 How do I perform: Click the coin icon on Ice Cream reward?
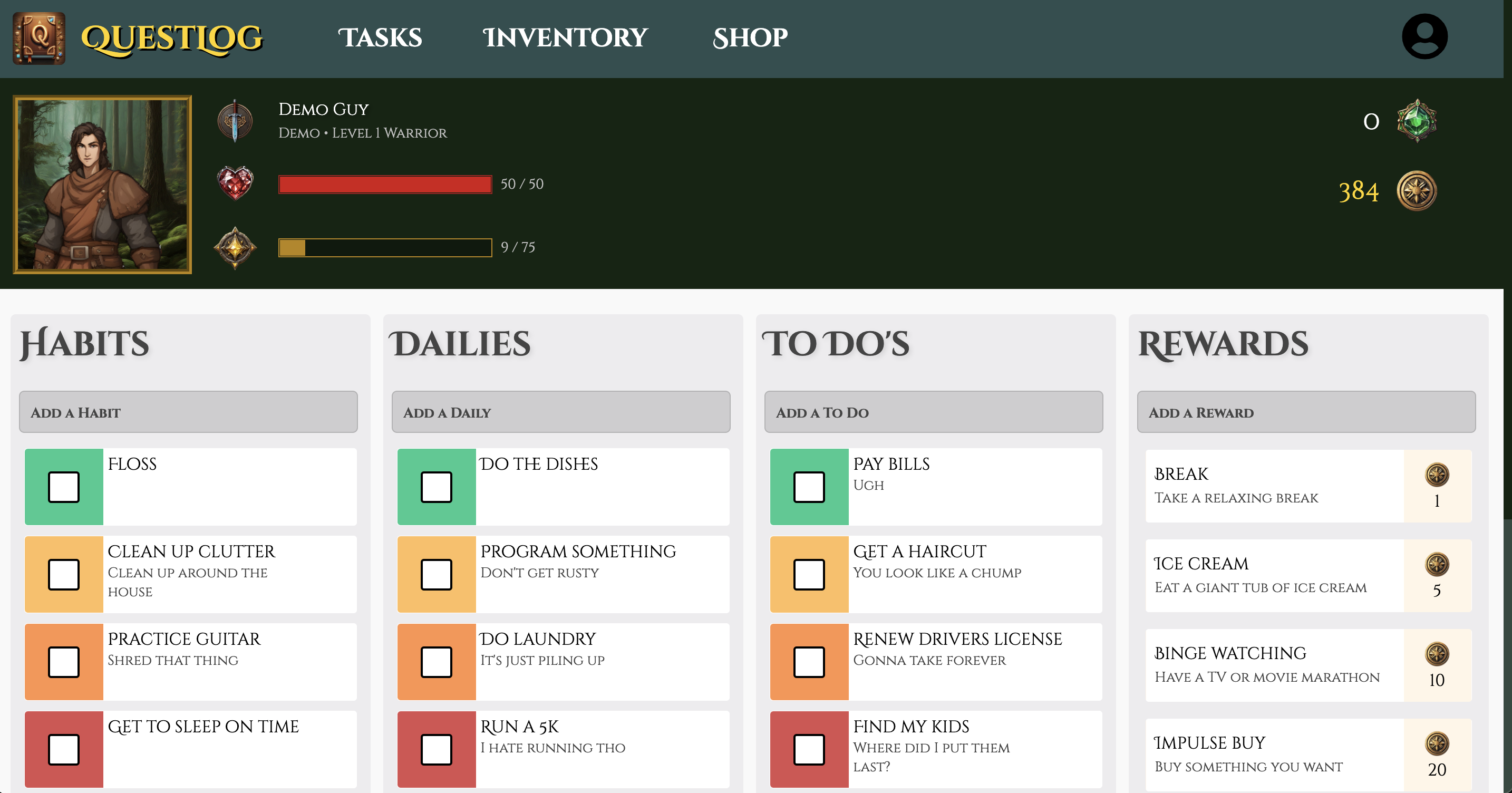[1437, 565]
